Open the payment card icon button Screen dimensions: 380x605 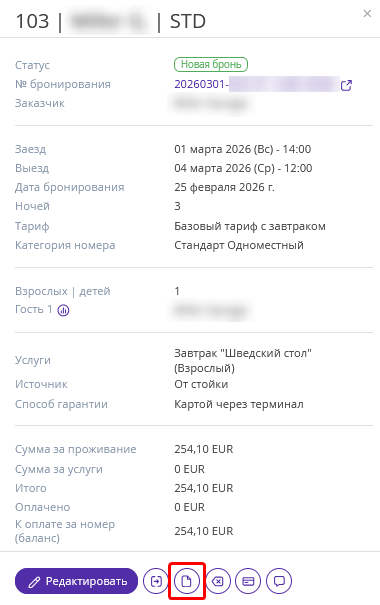(x=248, y=581)
